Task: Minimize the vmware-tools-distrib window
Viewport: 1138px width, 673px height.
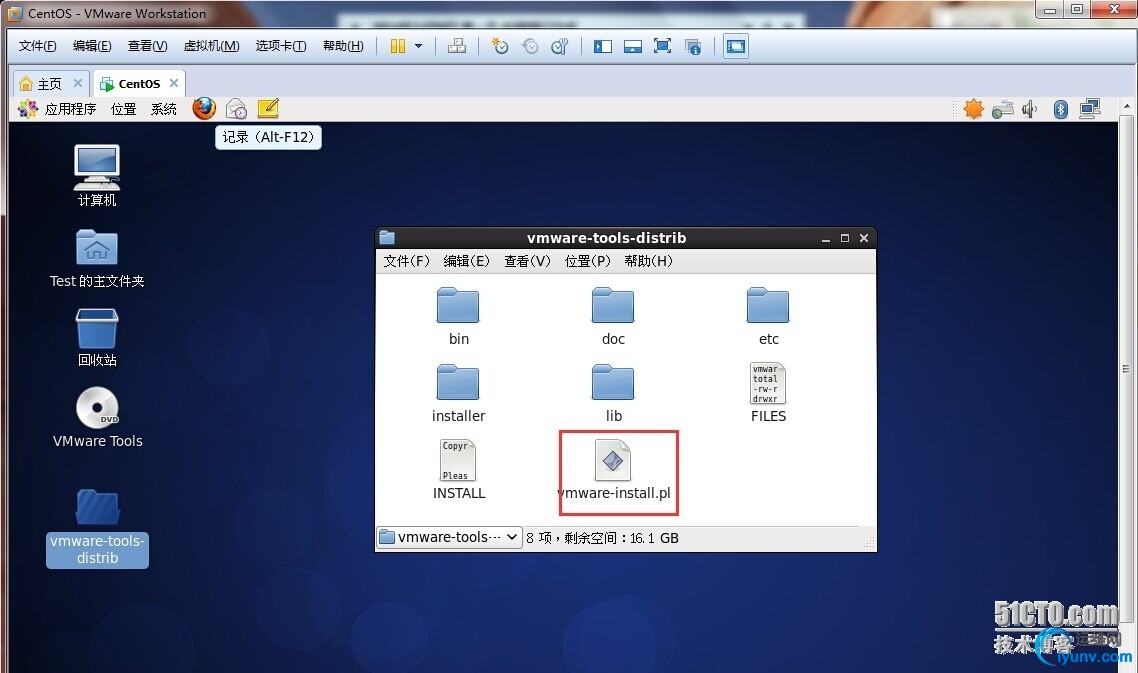Action: click(x=826, y=238)
